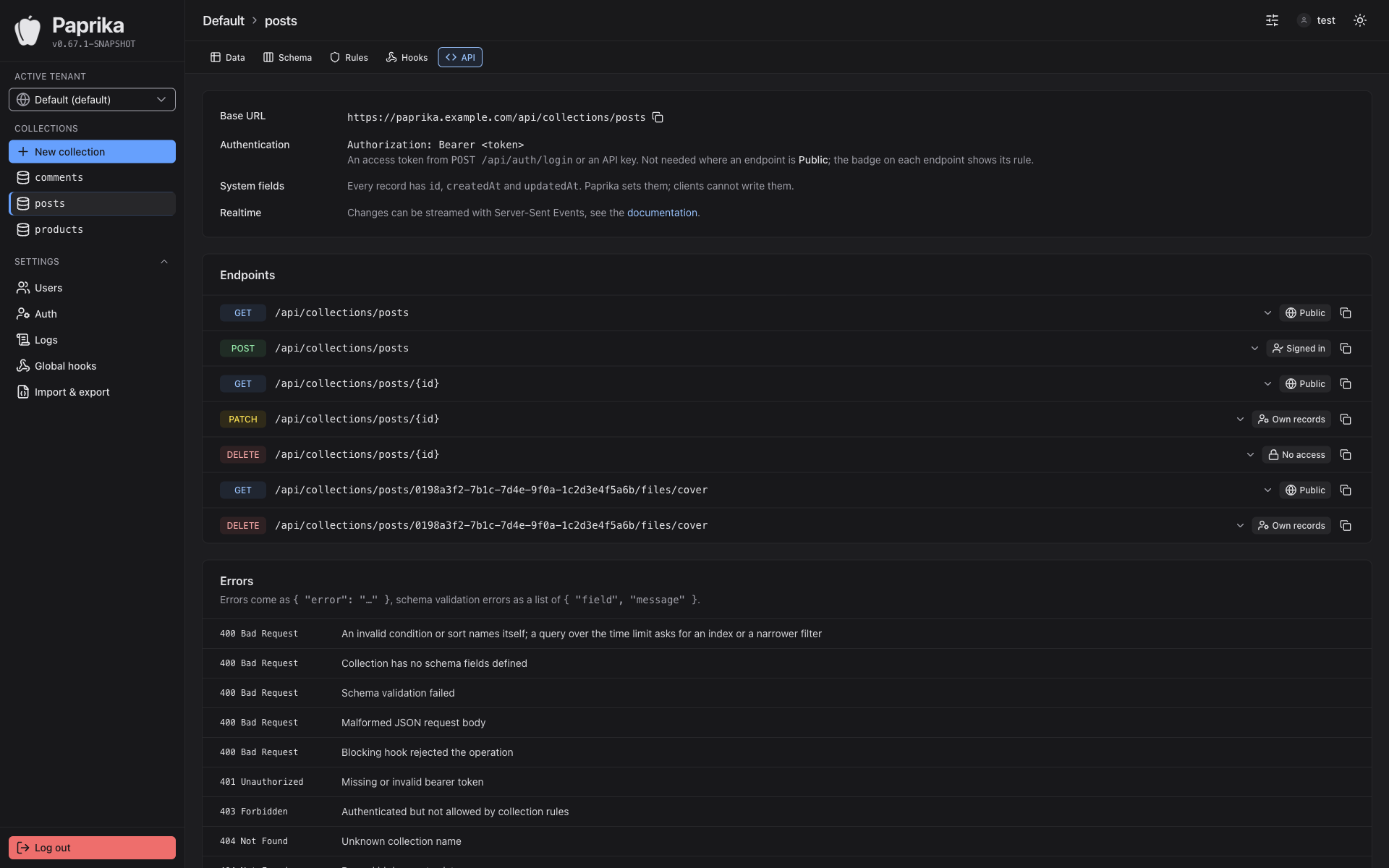1389x868 pixels.
Task: Expand the PATCH posts/{id} endpoint details
Action: tap(1240, 420)
